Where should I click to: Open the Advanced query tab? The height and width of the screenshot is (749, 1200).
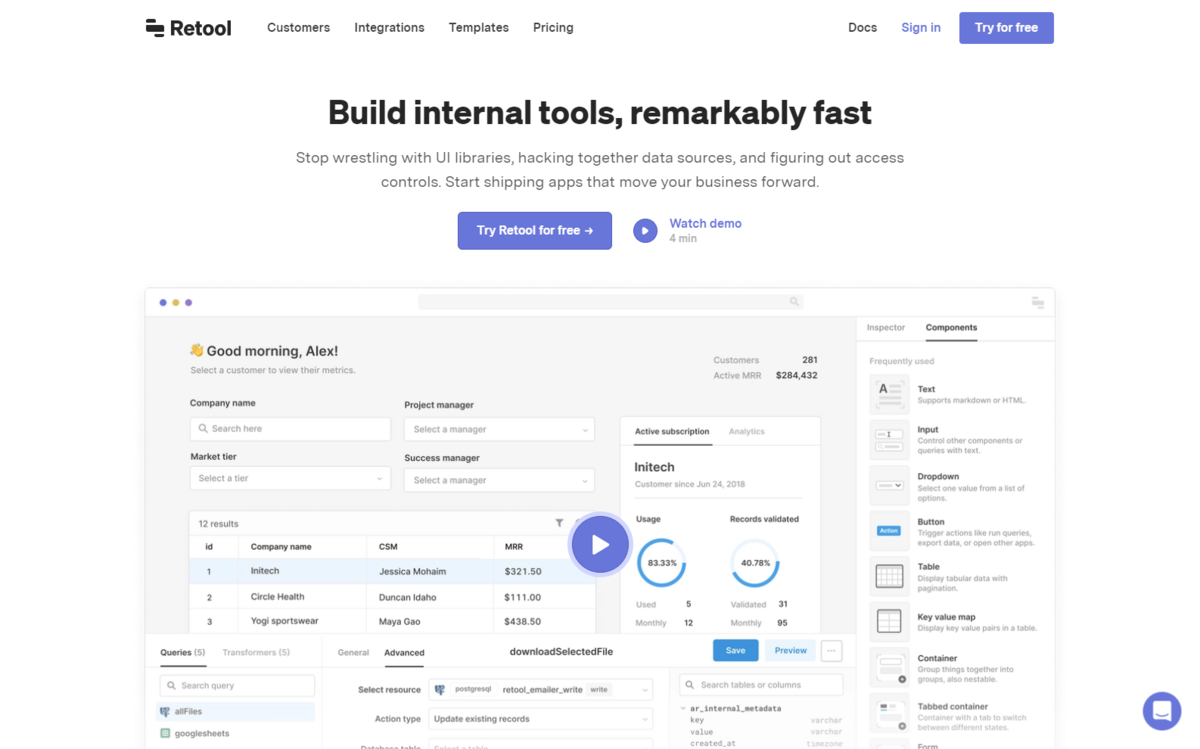[x=404, y=652]
